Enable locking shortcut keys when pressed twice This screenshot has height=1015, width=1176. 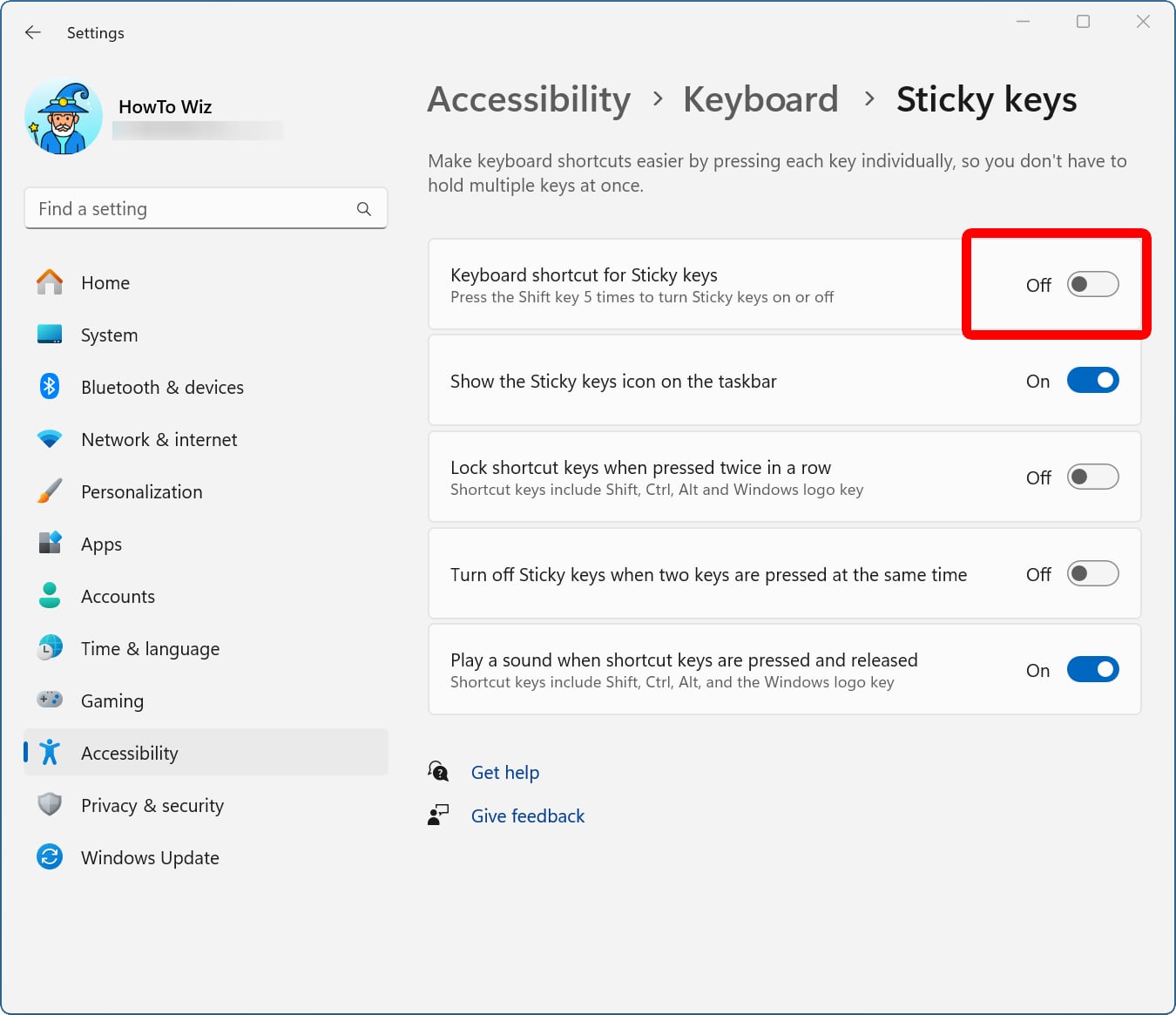tap(1092, 477)
